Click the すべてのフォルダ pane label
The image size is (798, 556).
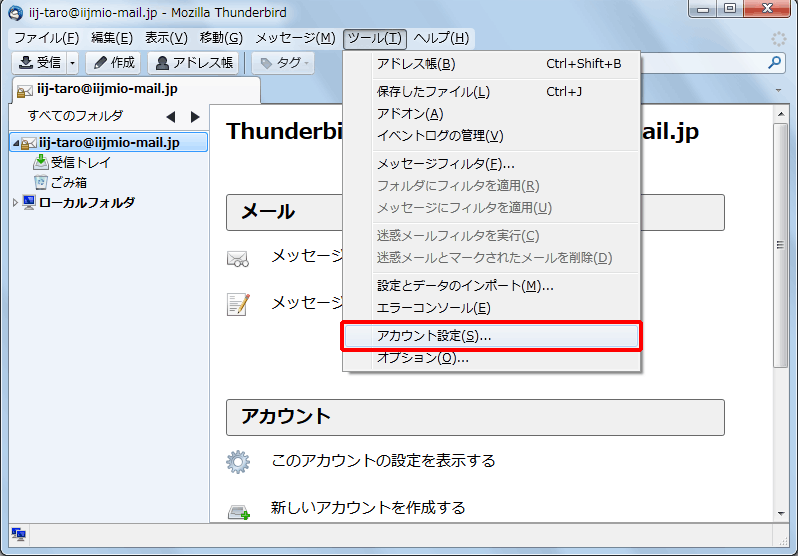pyautogui.click(x=75, y=116)
